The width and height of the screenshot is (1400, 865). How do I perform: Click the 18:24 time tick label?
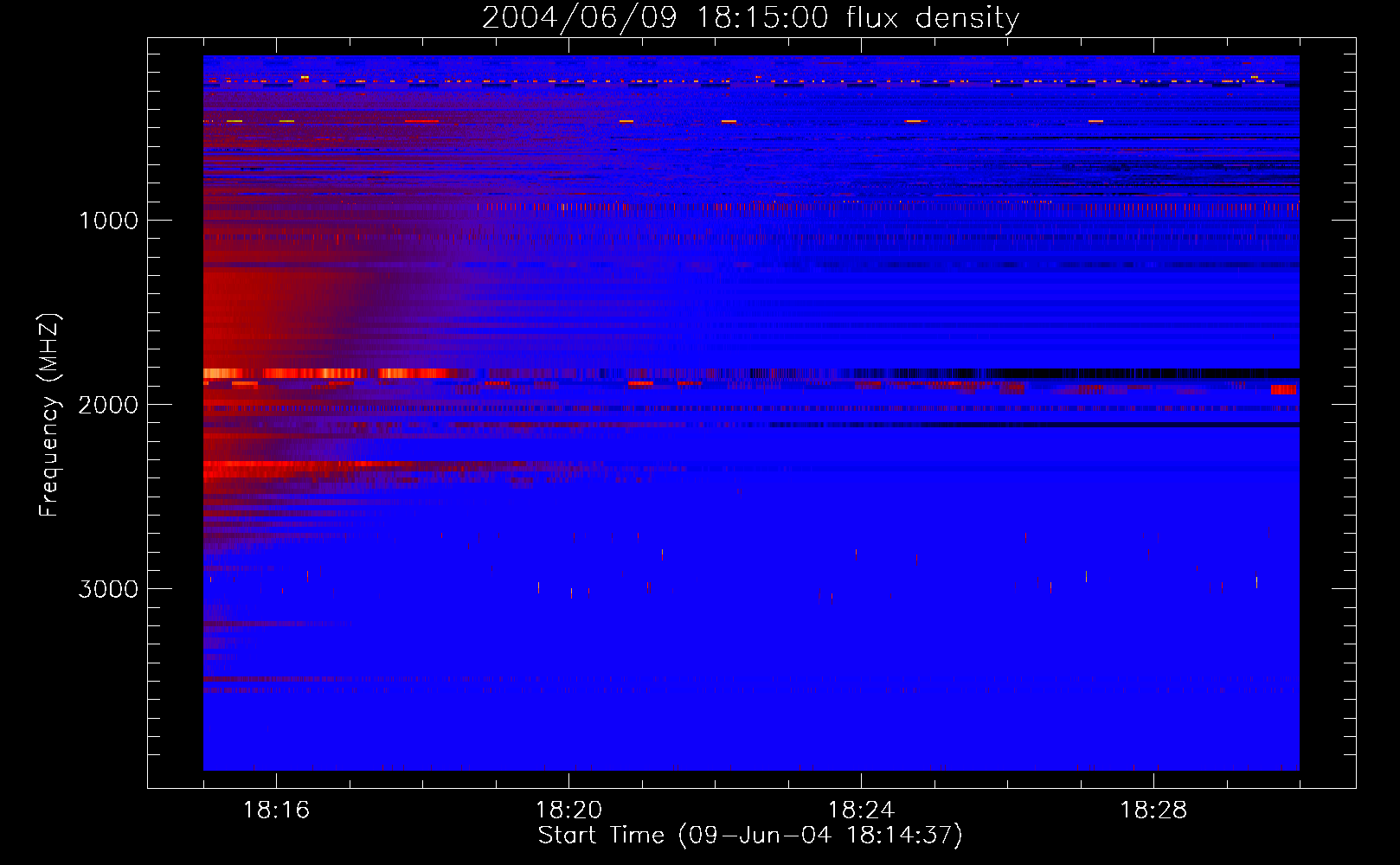[x=861, y=811]
